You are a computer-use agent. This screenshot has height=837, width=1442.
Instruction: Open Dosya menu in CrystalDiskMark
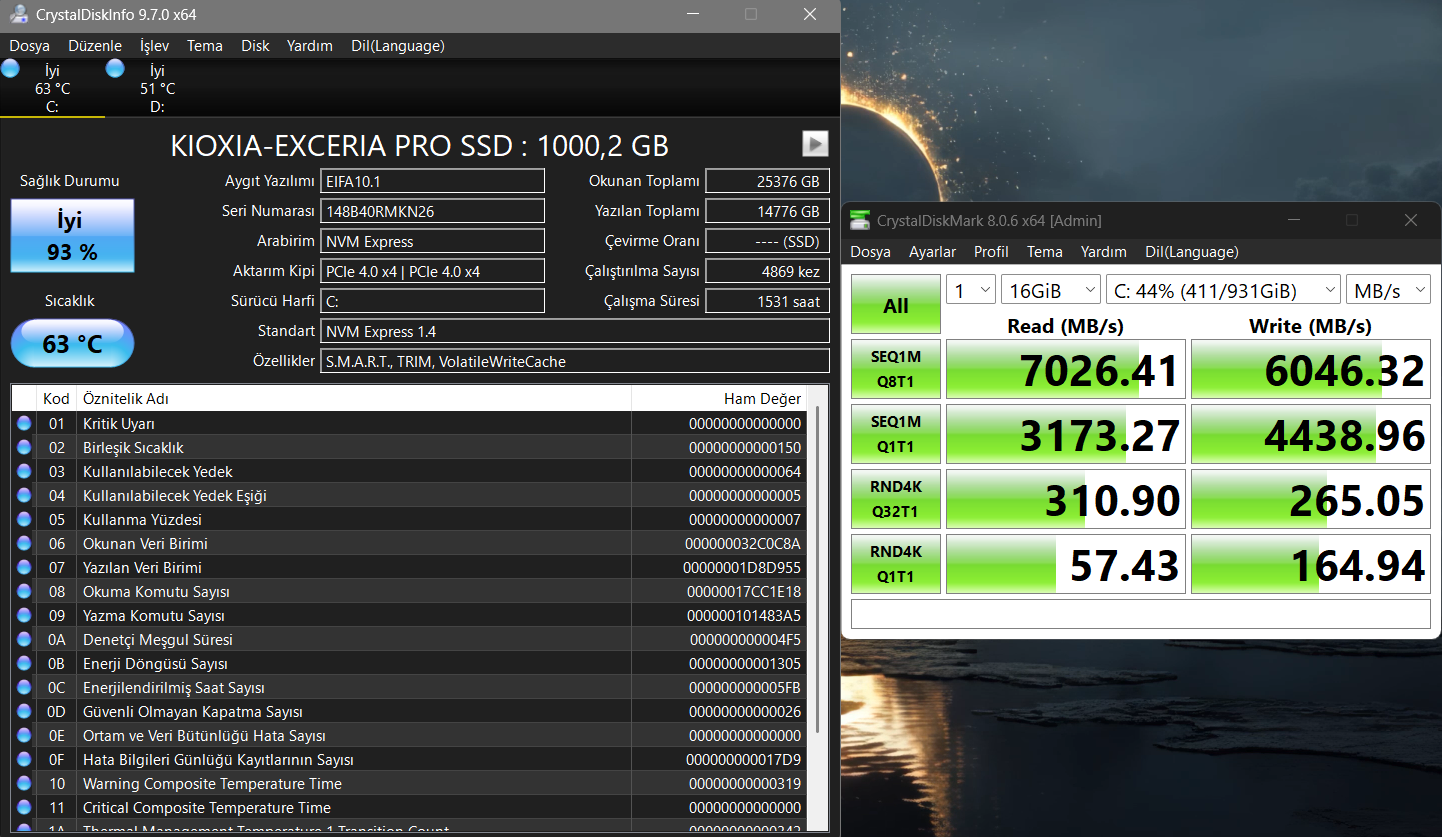[x=870, y=252]
